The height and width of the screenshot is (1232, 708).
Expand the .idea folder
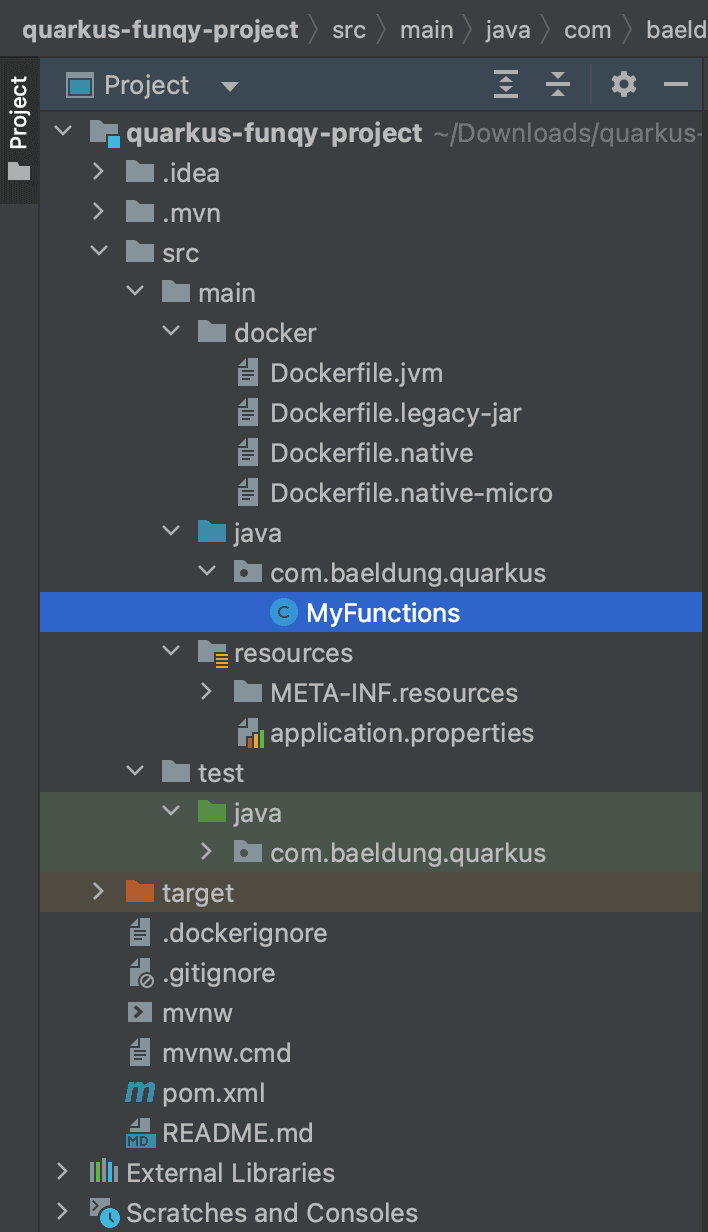coord(98,173)
